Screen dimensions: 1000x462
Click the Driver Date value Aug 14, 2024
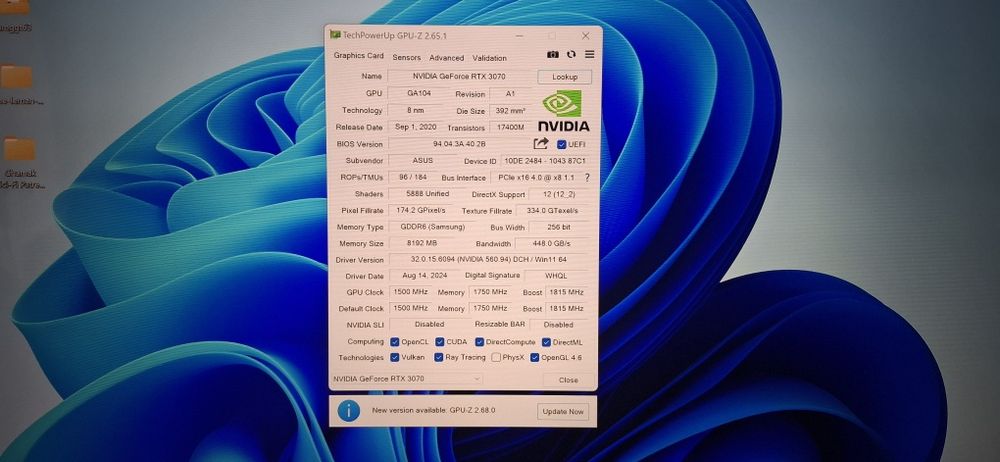(x=425, y=276)
